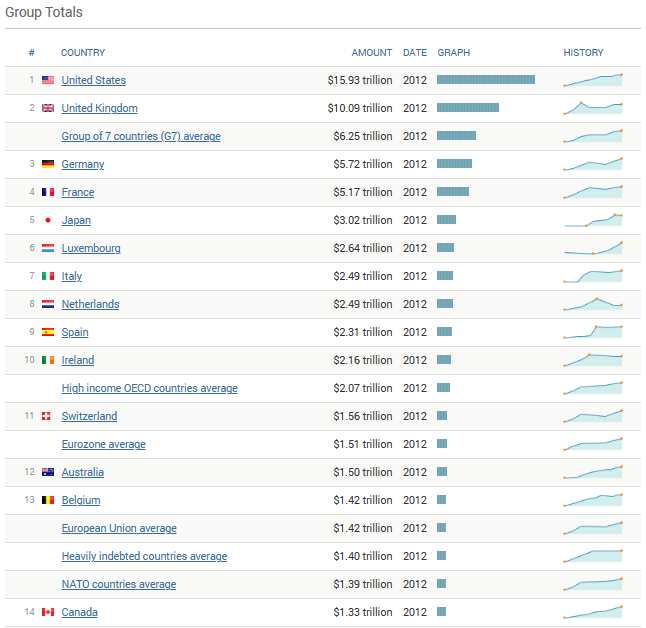The height and width of the screenshot is (628, 646).
Task: Open United States history sparkline chart
Action: [593, 80]
